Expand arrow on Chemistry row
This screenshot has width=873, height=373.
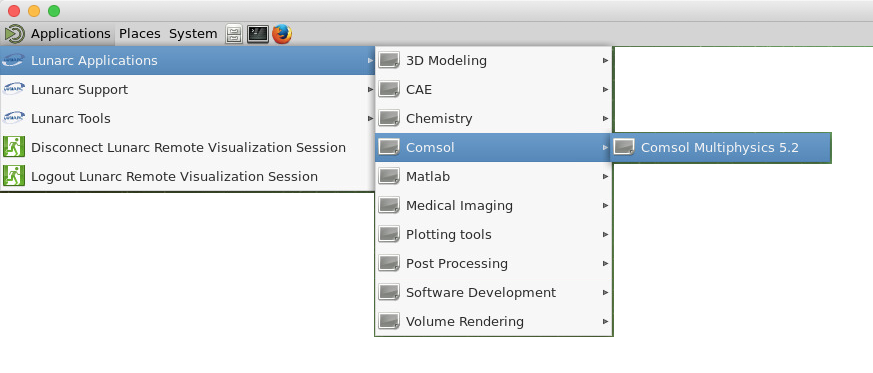pyautogui.click(x=606, y=119)
